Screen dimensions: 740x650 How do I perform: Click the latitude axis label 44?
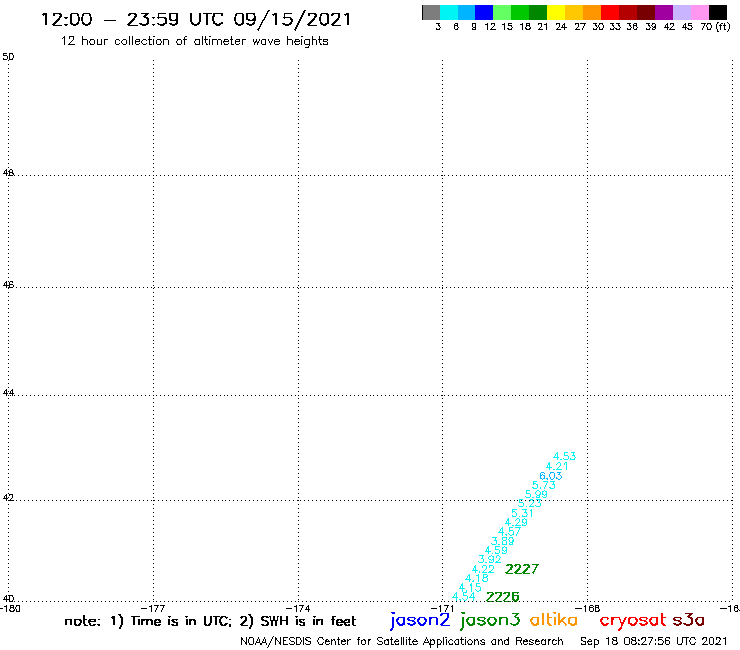point(8,393)
